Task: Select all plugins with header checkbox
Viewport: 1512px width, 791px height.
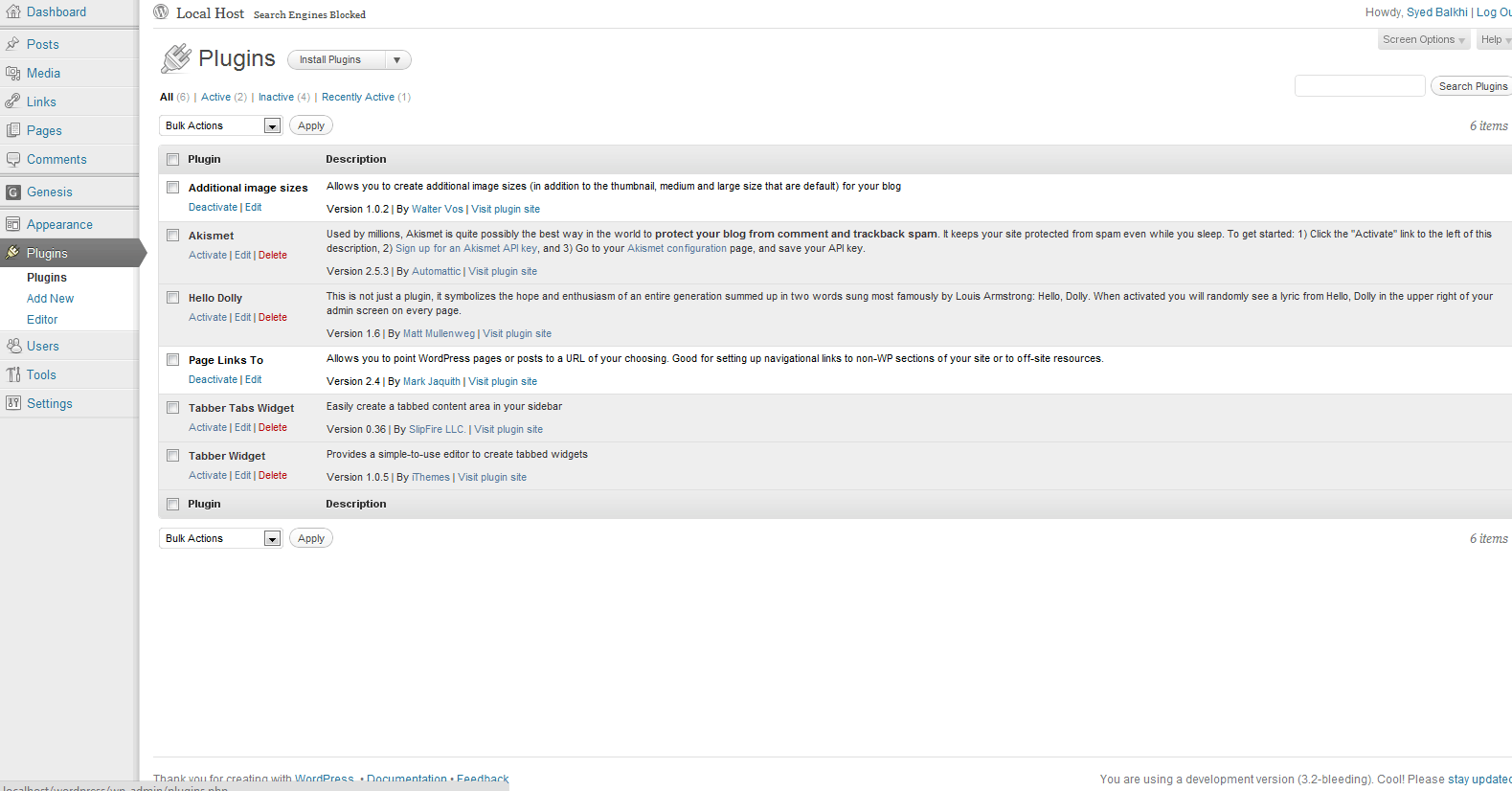Action: [x=173, y=160]
